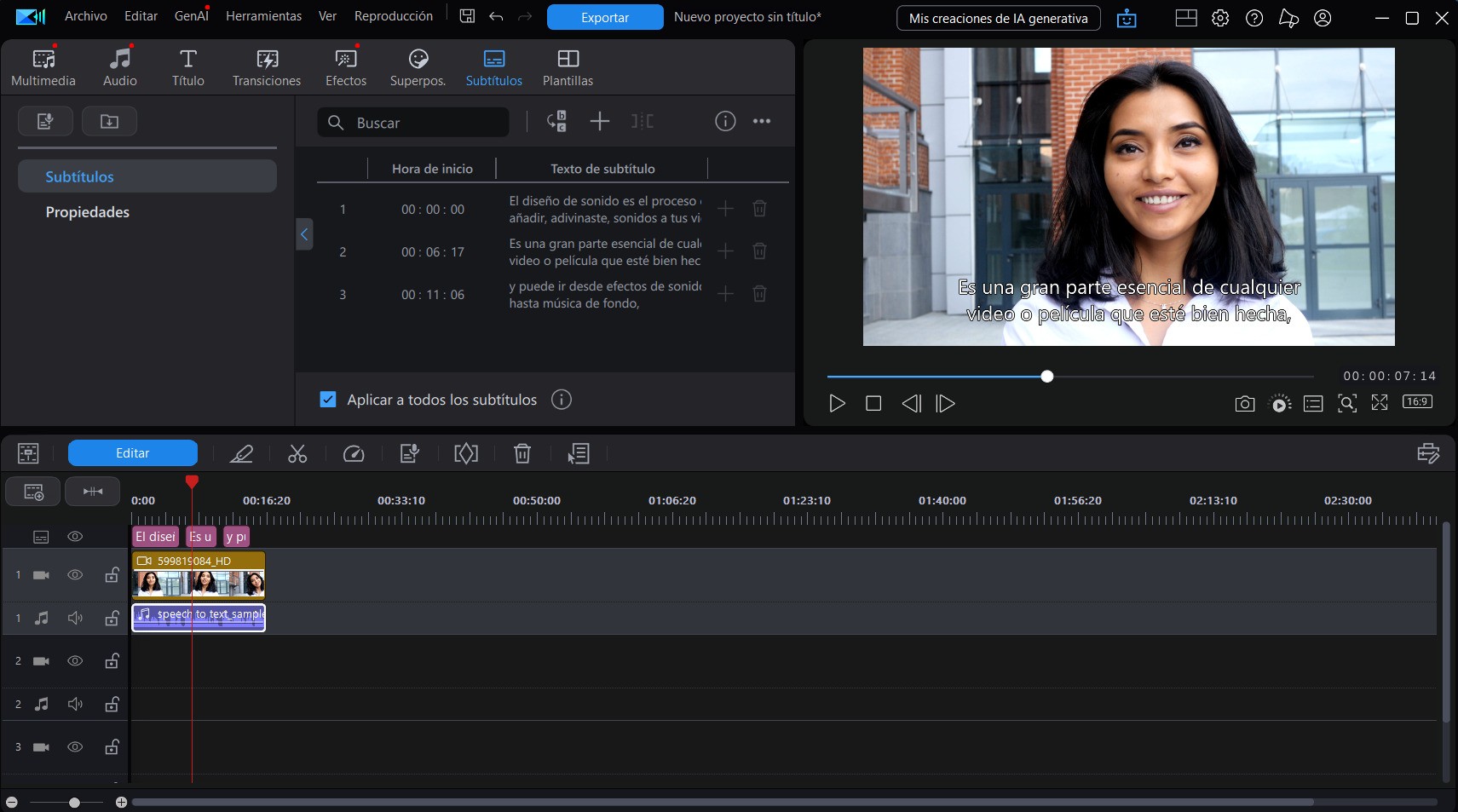Switch to the Propiedades tab
Image resolution: width=1458 pixels, height=812 pixels.
click(87, 211)
